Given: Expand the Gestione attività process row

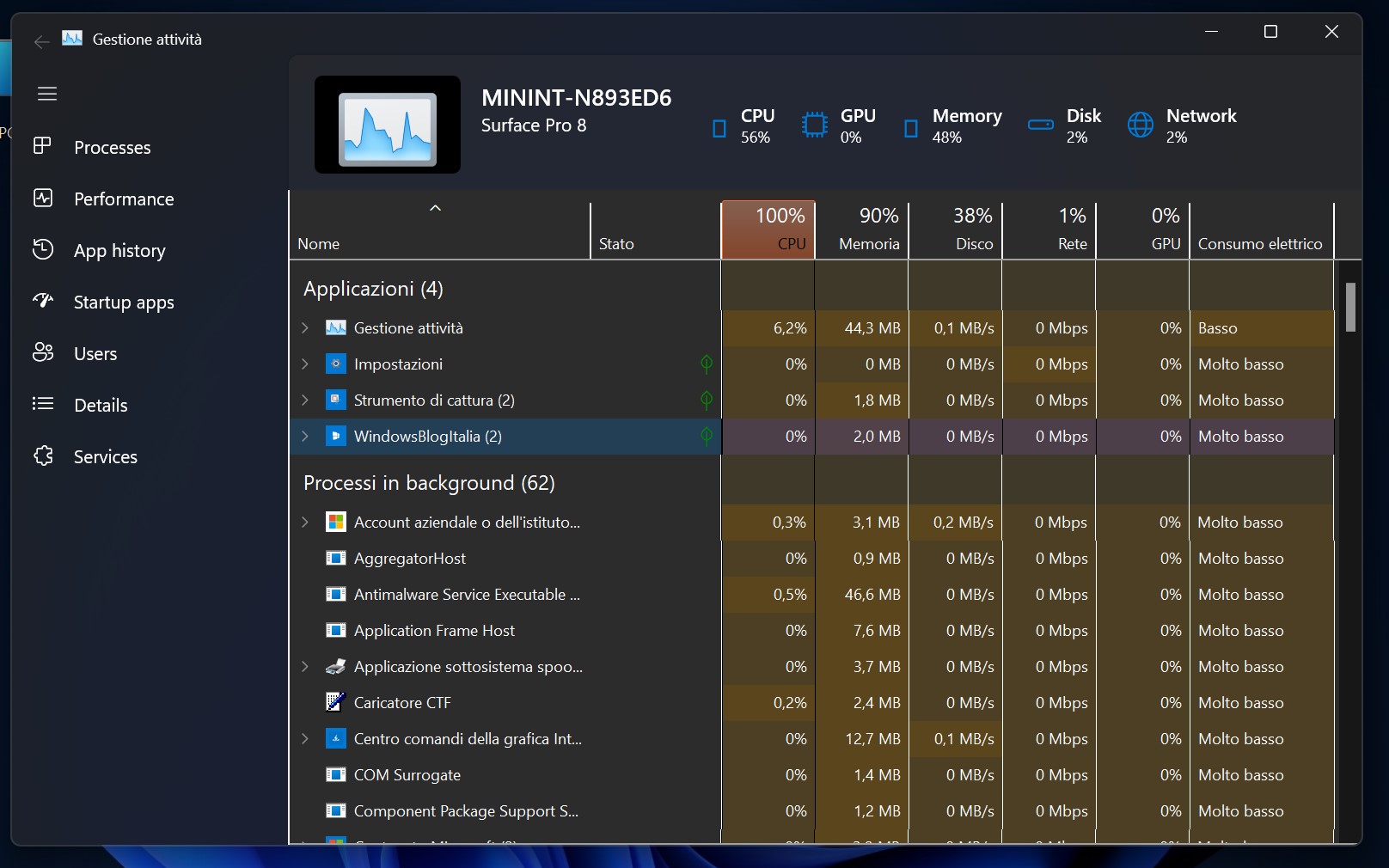Looking at the screenshot, I should [305, 328].
